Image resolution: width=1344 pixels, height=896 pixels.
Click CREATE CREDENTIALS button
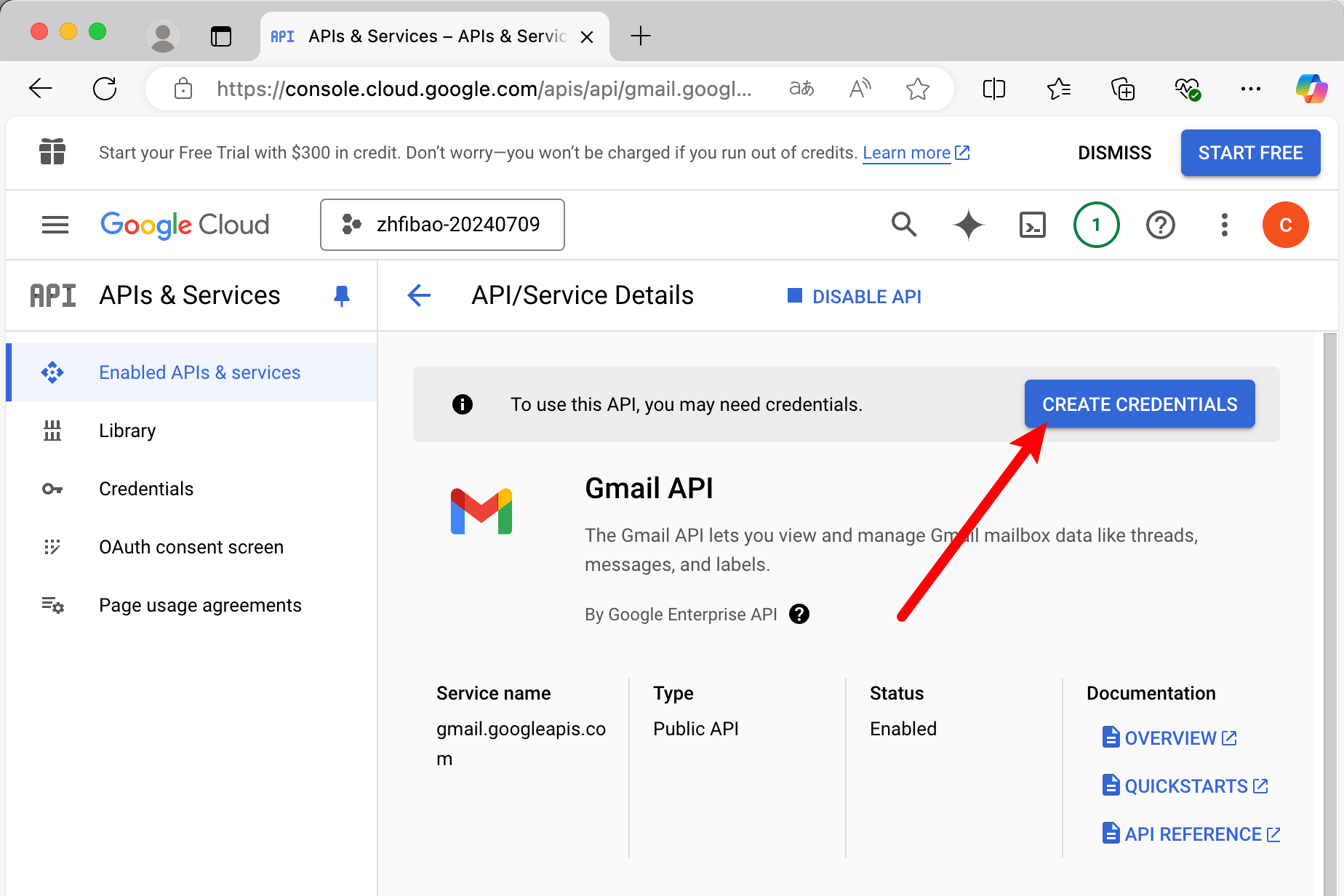tap(1140, 404)
